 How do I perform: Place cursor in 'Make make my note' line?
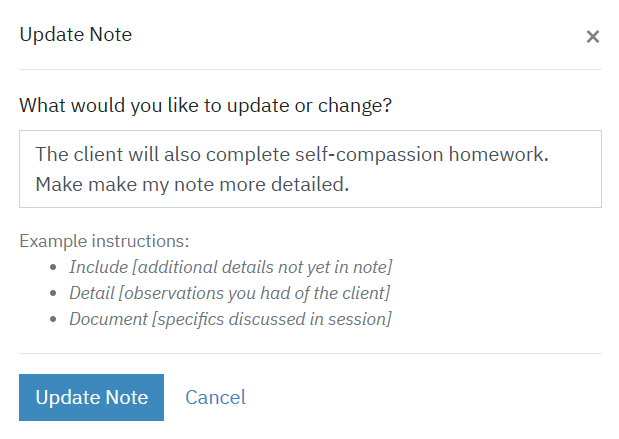pyautogui.click(x=192, y=184)
